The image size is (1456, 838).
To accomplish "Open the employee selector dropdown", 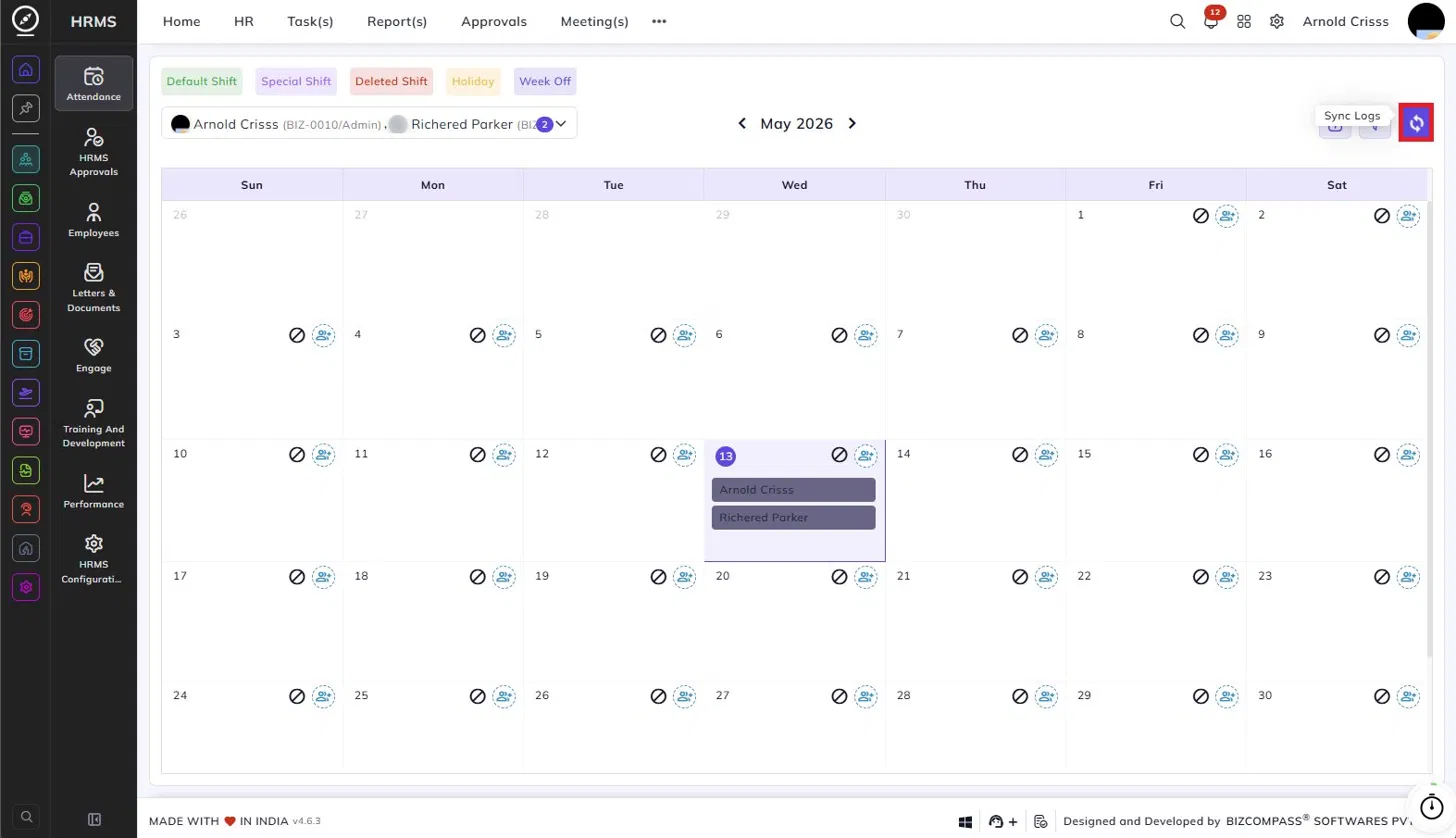I will click(369, 124).
